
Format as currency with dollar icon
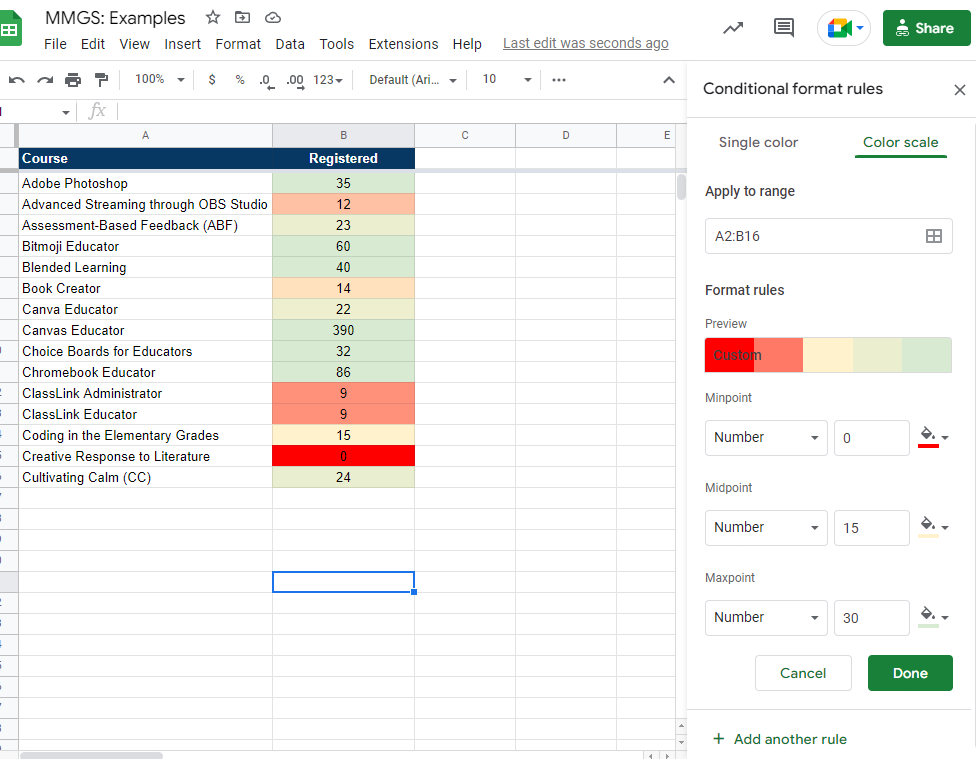[x=212, y=80]
